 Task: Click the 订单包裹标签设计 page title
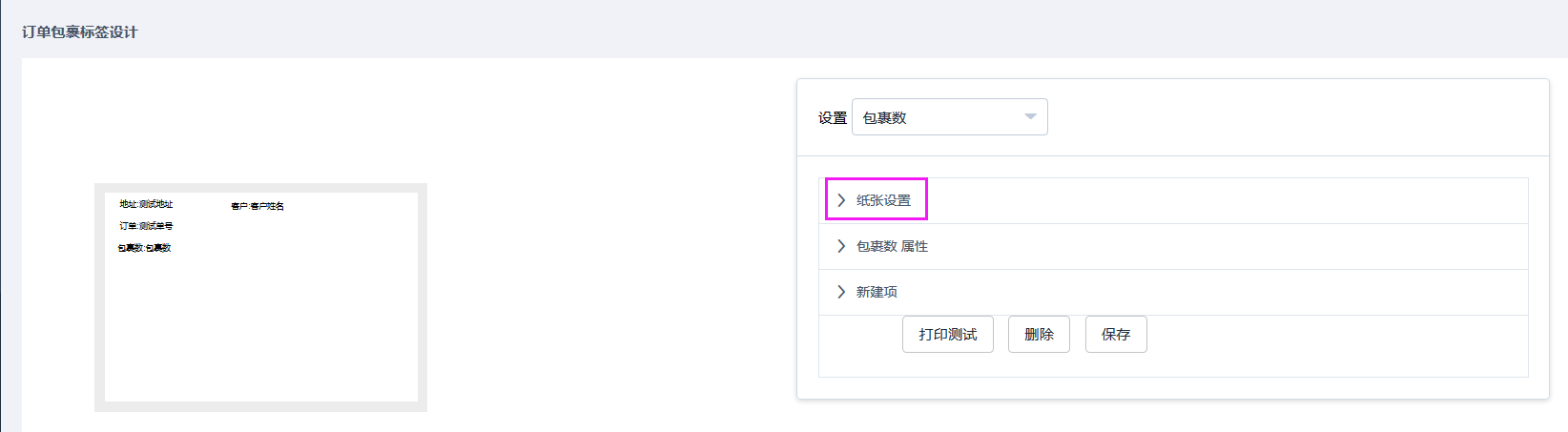coord(80,32)
